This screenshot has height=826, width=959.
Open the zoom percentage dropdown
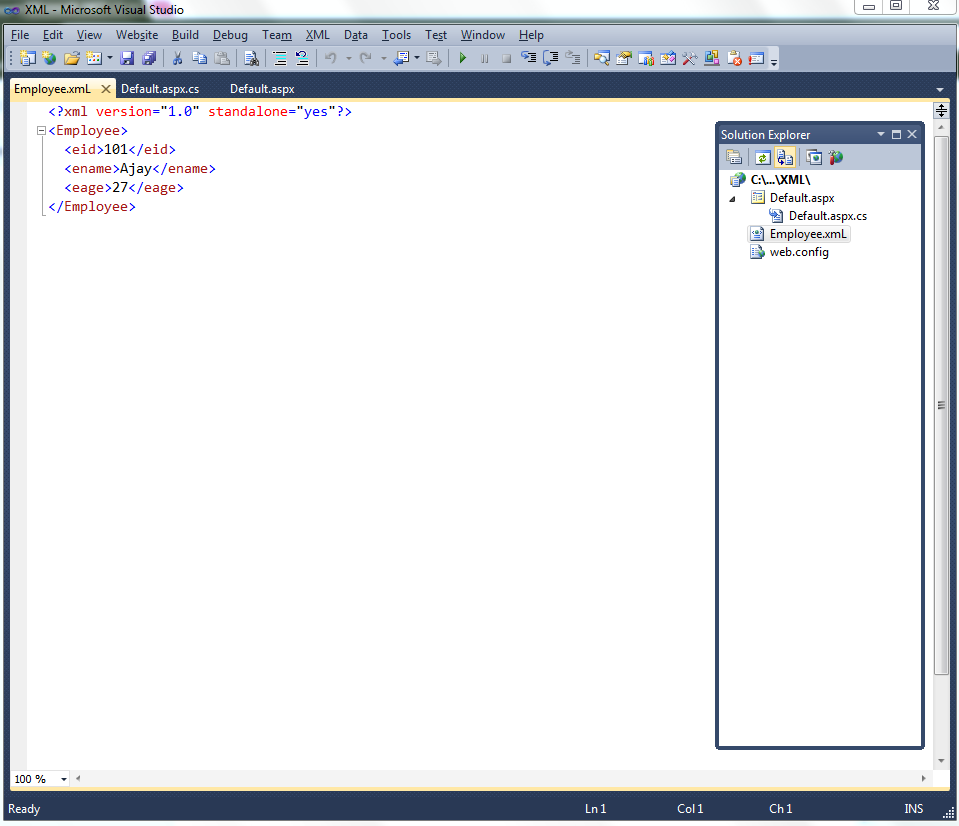63,778
